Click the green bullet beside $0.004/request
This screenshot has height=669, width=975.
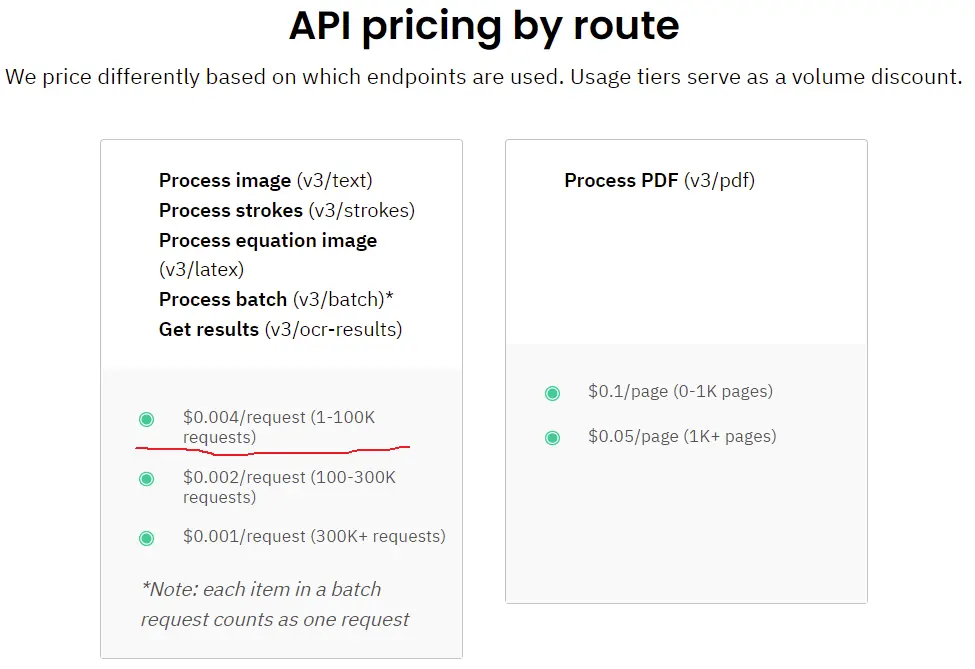(147, 419)
